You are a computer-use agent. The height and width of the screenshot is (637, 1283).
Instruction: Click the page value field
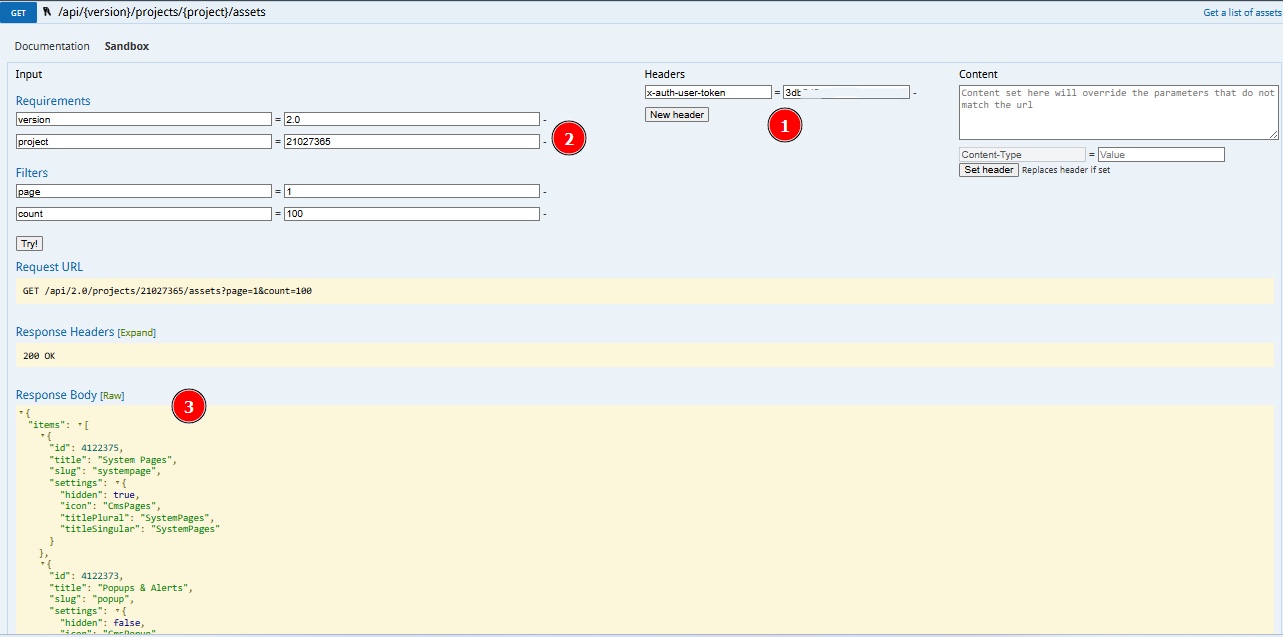[412, 191]
